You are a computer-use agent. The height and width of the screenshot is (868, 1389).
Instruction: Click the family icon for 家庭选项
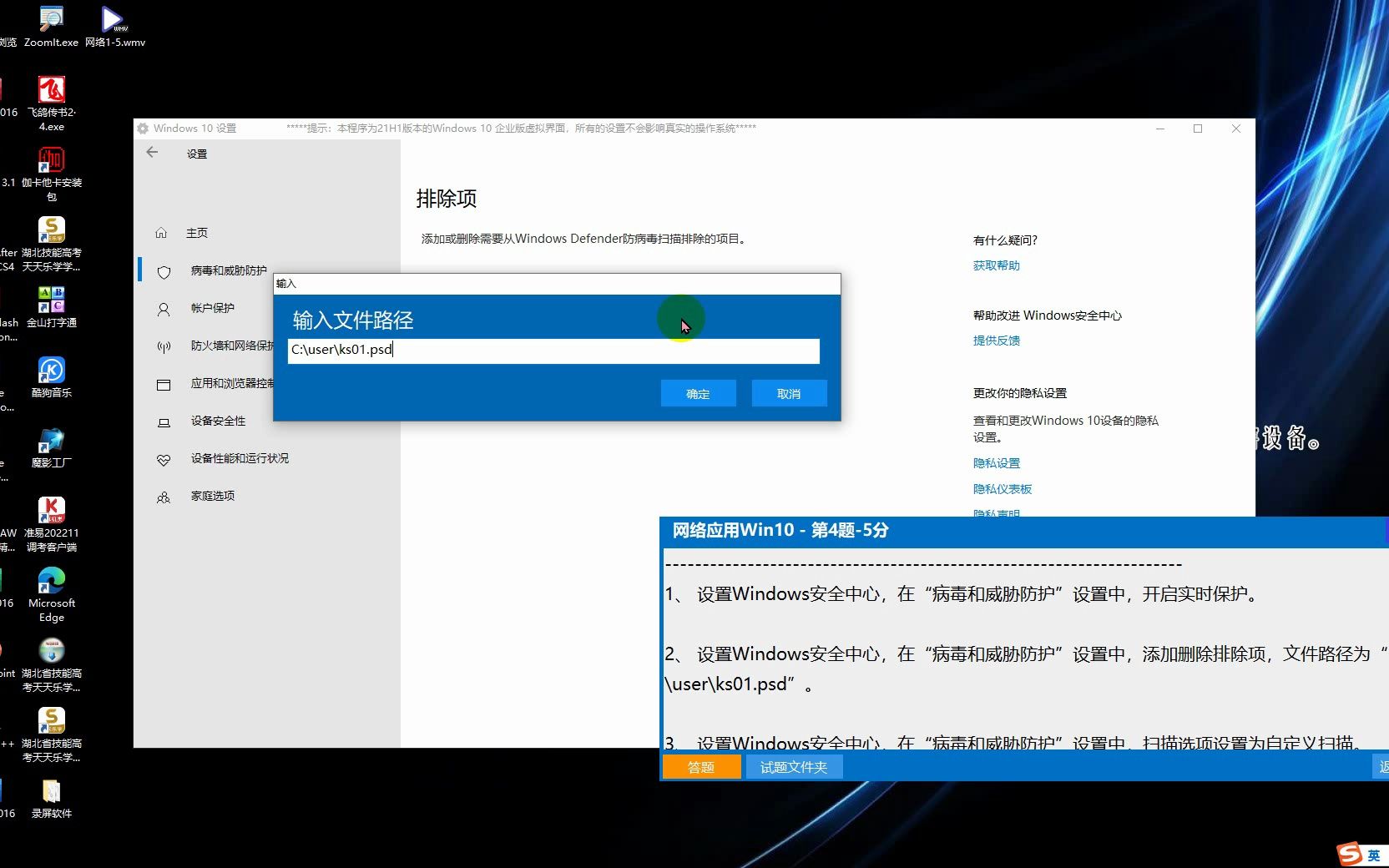coord(164,497)
